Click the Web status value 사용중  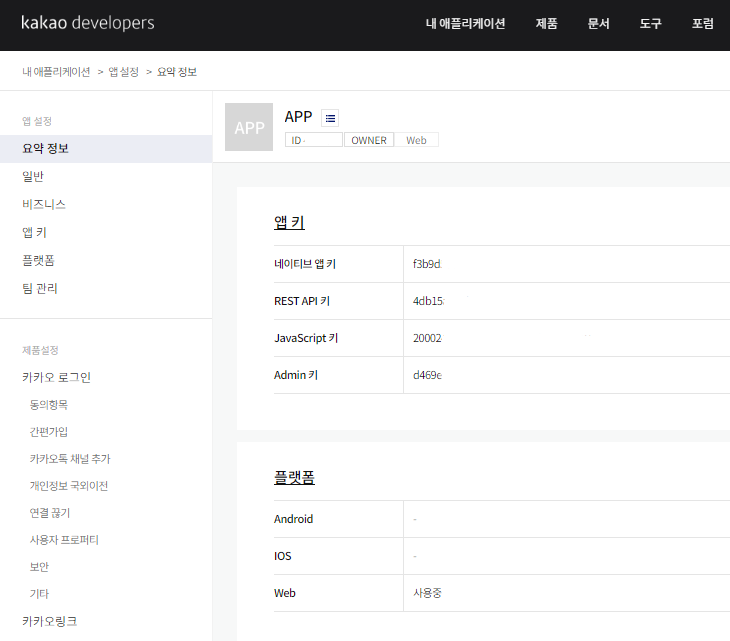pyautogui.click(x=427, y=593)
